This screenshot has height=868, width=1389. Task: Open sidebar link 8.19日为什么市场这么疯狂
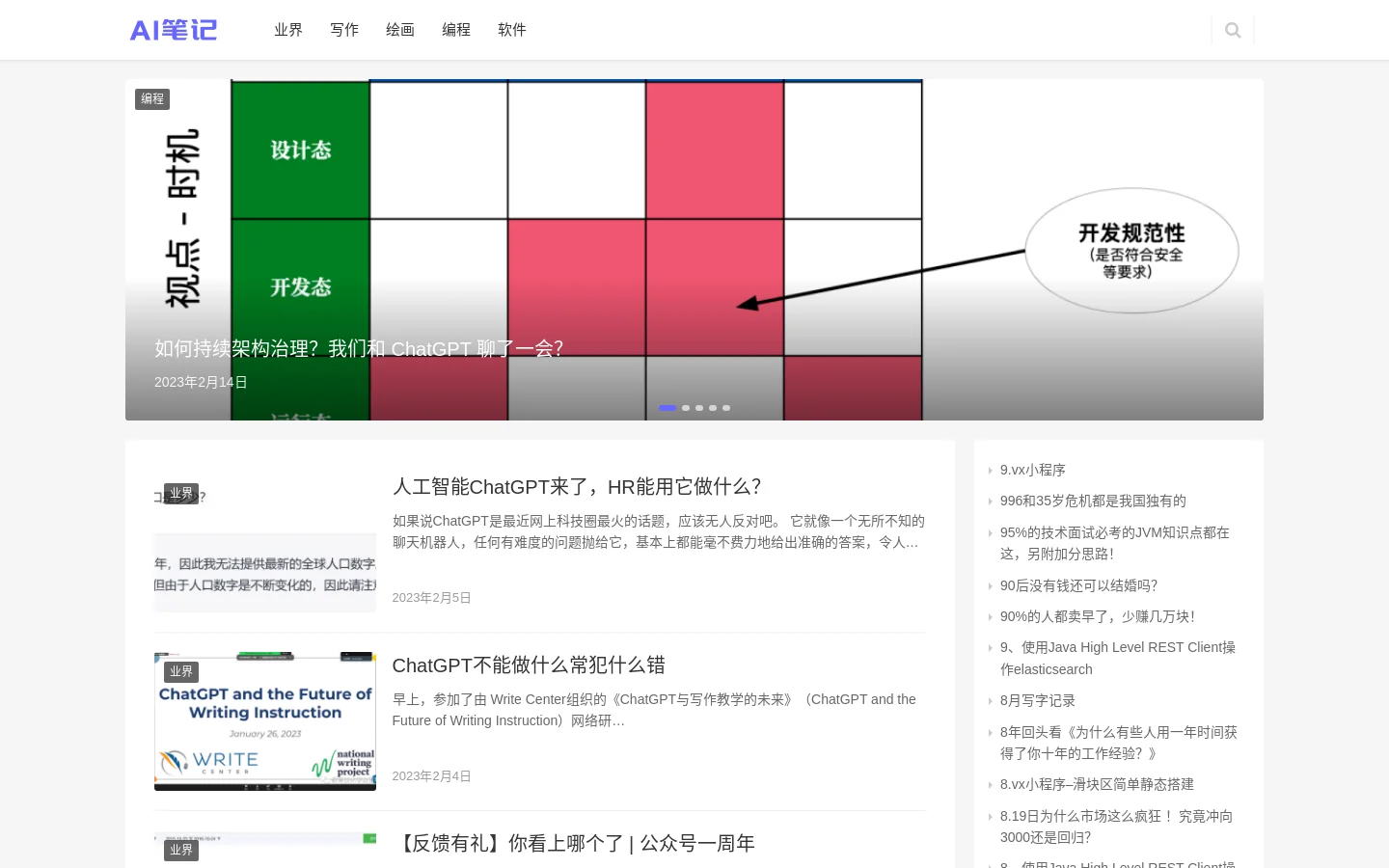1116,827
